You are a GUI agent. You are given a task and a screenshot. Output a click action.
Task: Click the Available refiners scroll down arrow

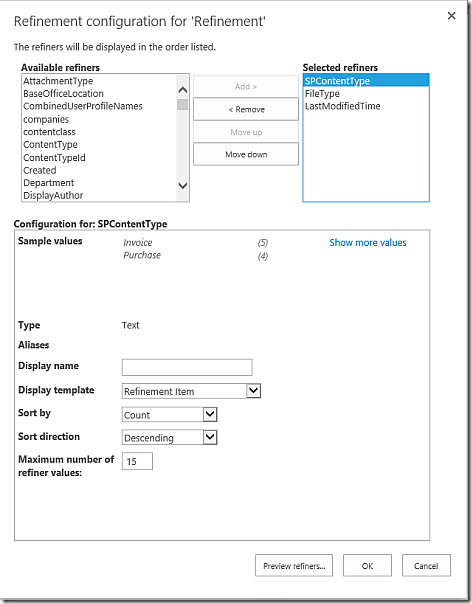click(183, 185)
